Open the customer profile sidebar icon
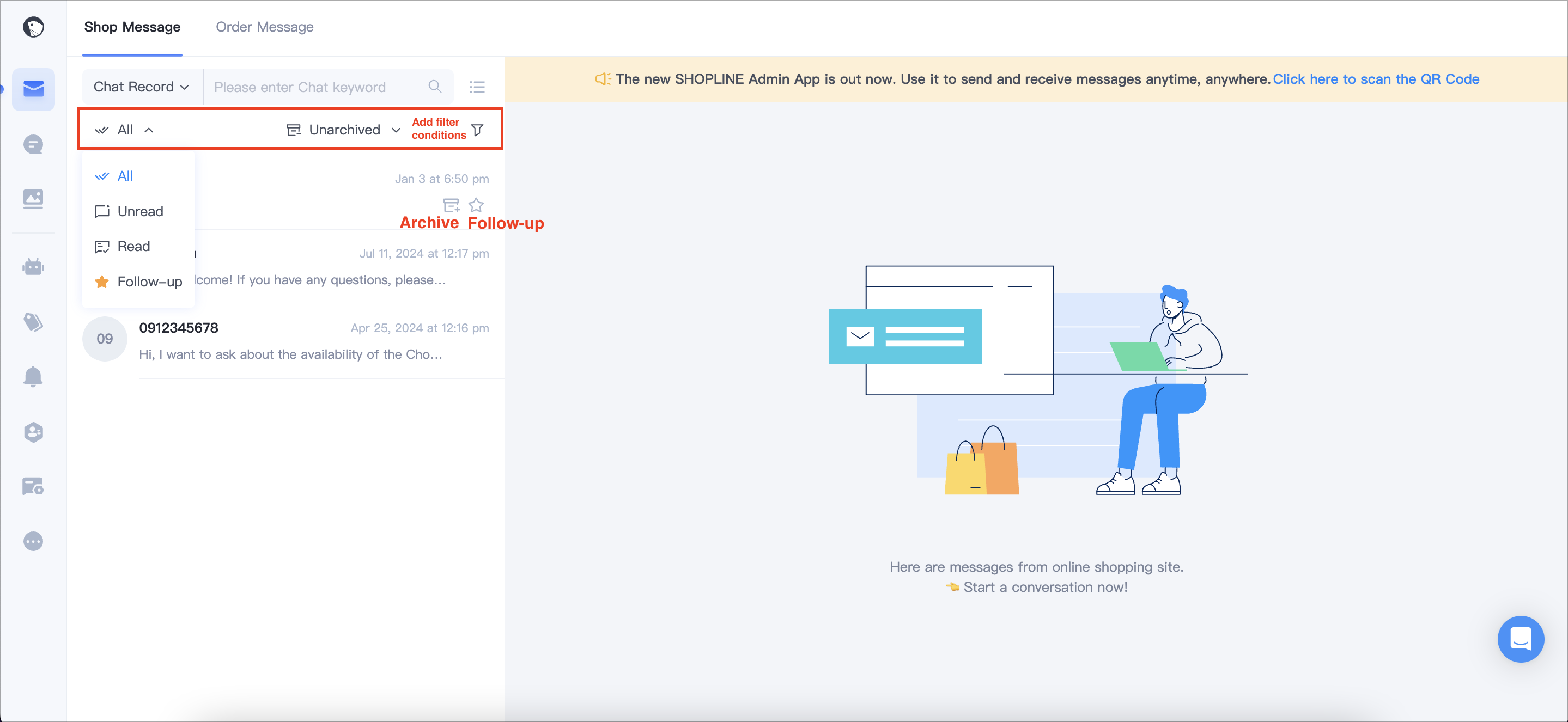Image resolution: width=1568 pixels, height=722 pixels. coord(33,432)
